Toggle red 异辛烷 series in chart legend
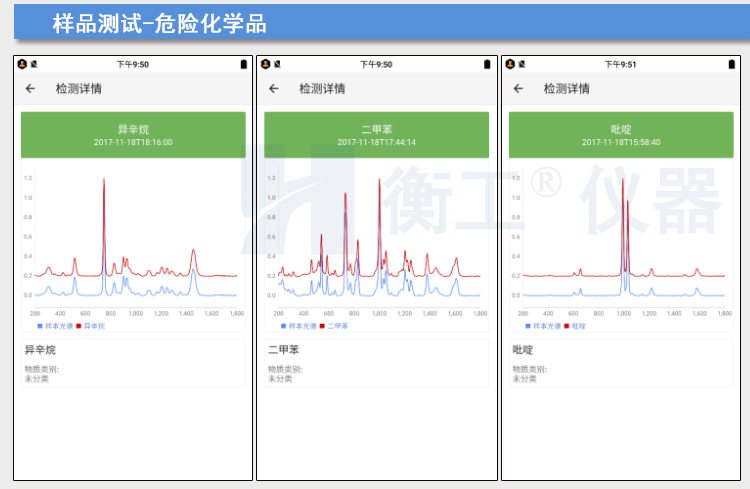Screen dimensions: 750x489 tap(92, 326)
